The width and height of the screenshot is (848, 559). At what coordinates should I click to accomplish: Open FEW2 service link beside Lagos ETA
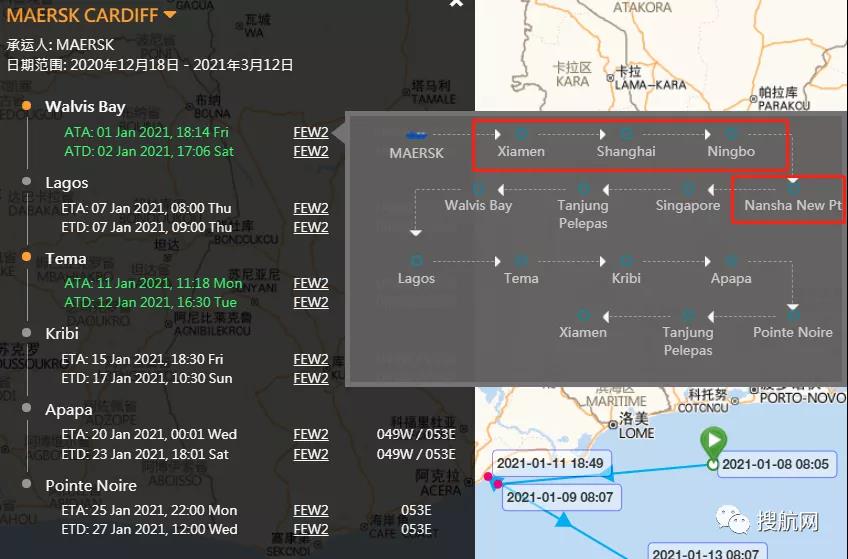pos(310,208)
